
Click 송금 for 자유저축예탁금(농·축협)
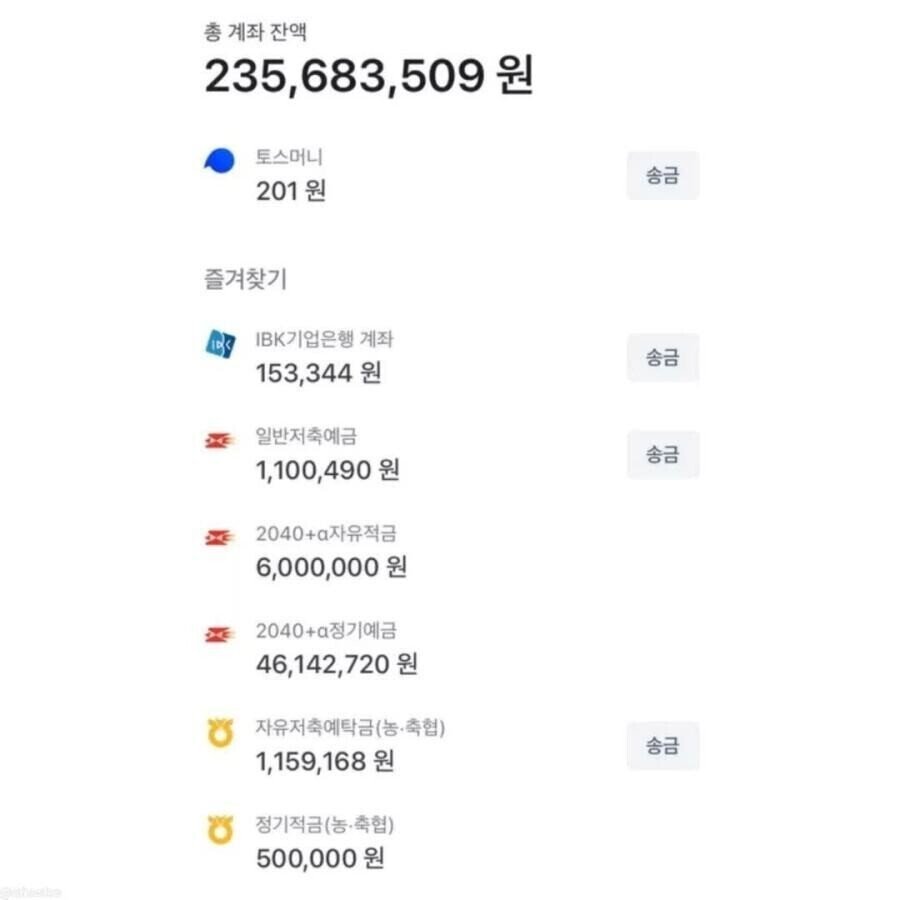pyautogui.click(x=663, y=746)
